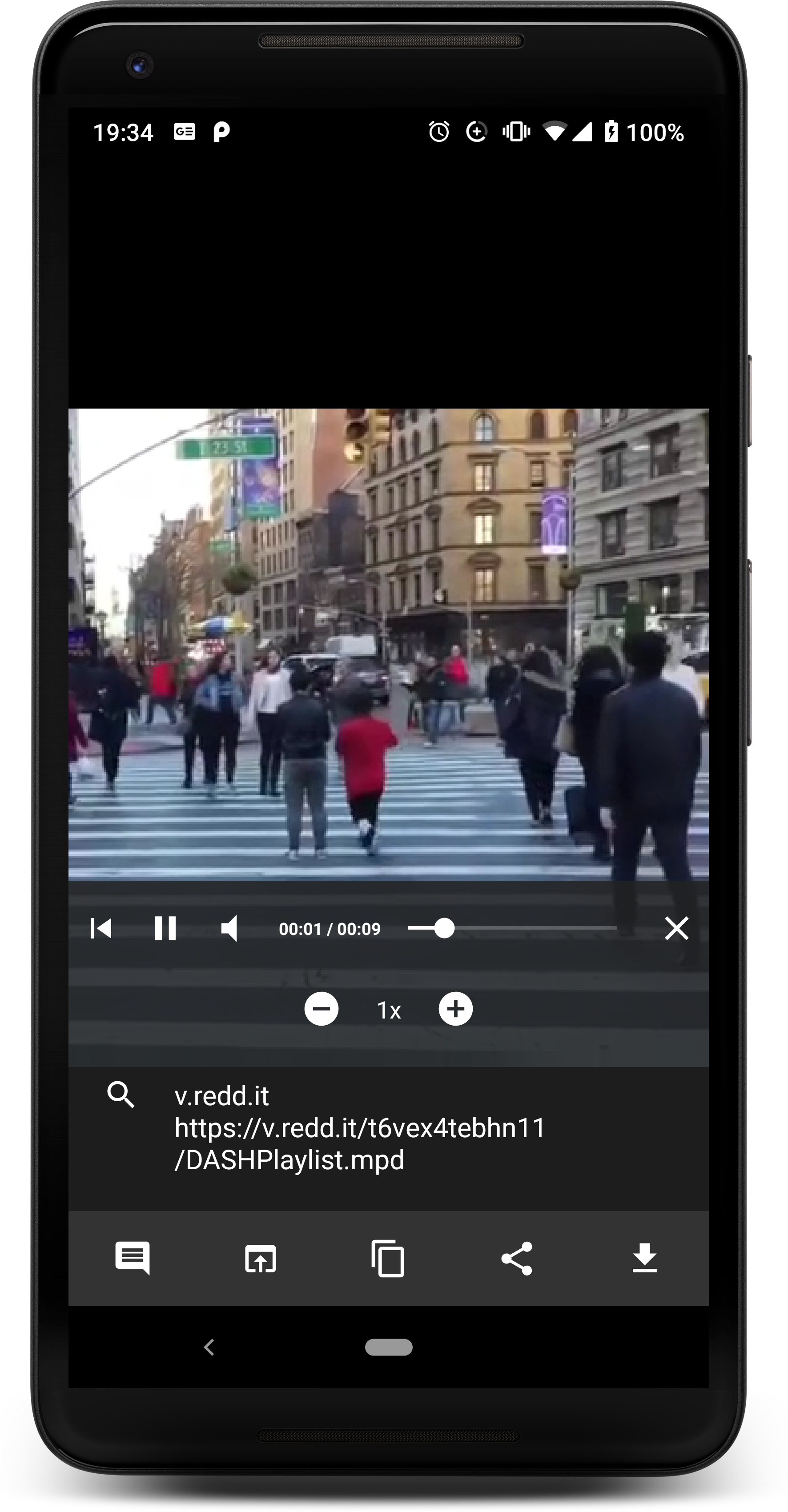Tap the home pill navigation button

tap(389, 1347)
